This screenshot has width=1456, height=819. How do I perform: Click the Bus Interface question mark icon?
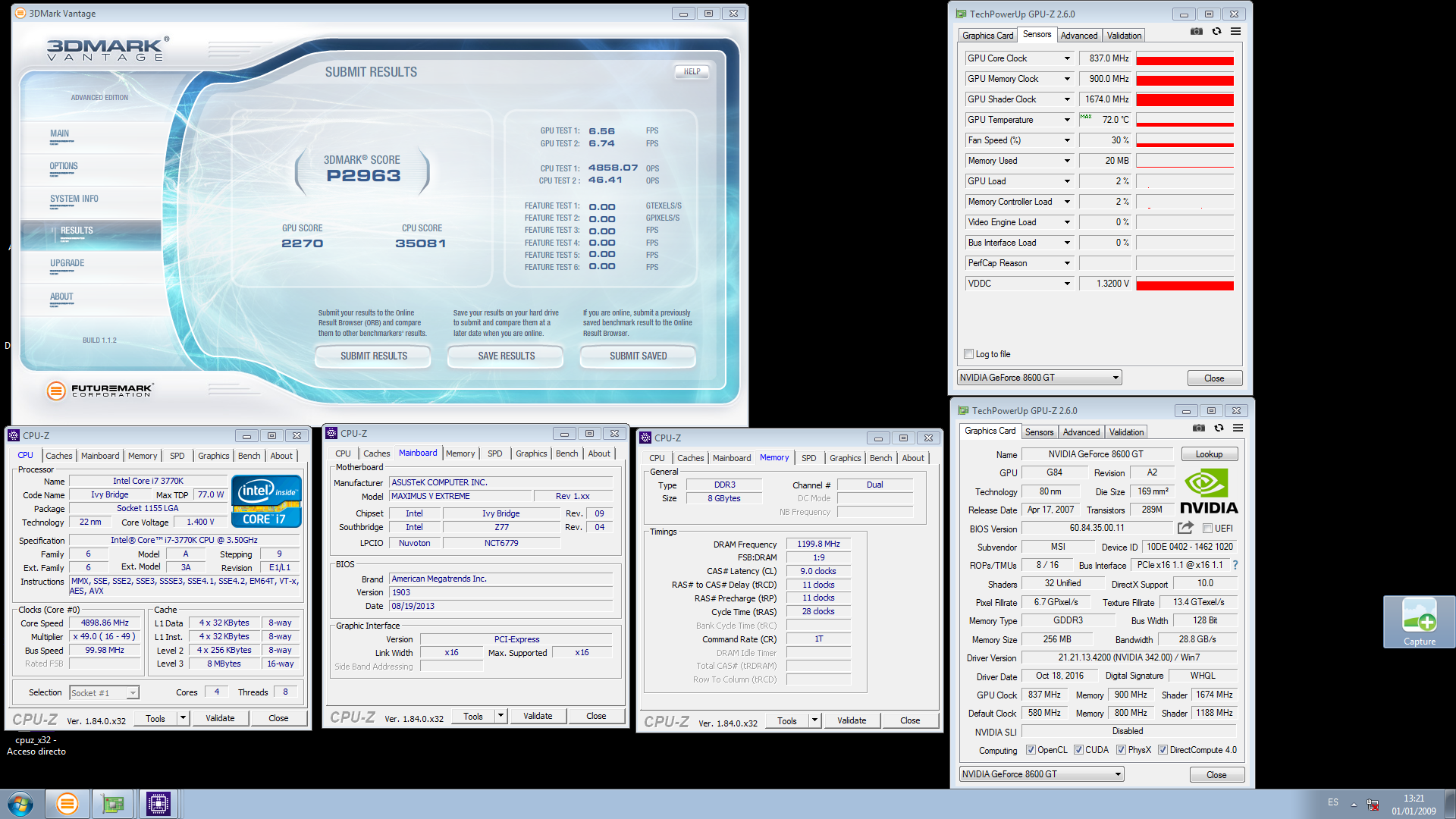pos(1235,565)
